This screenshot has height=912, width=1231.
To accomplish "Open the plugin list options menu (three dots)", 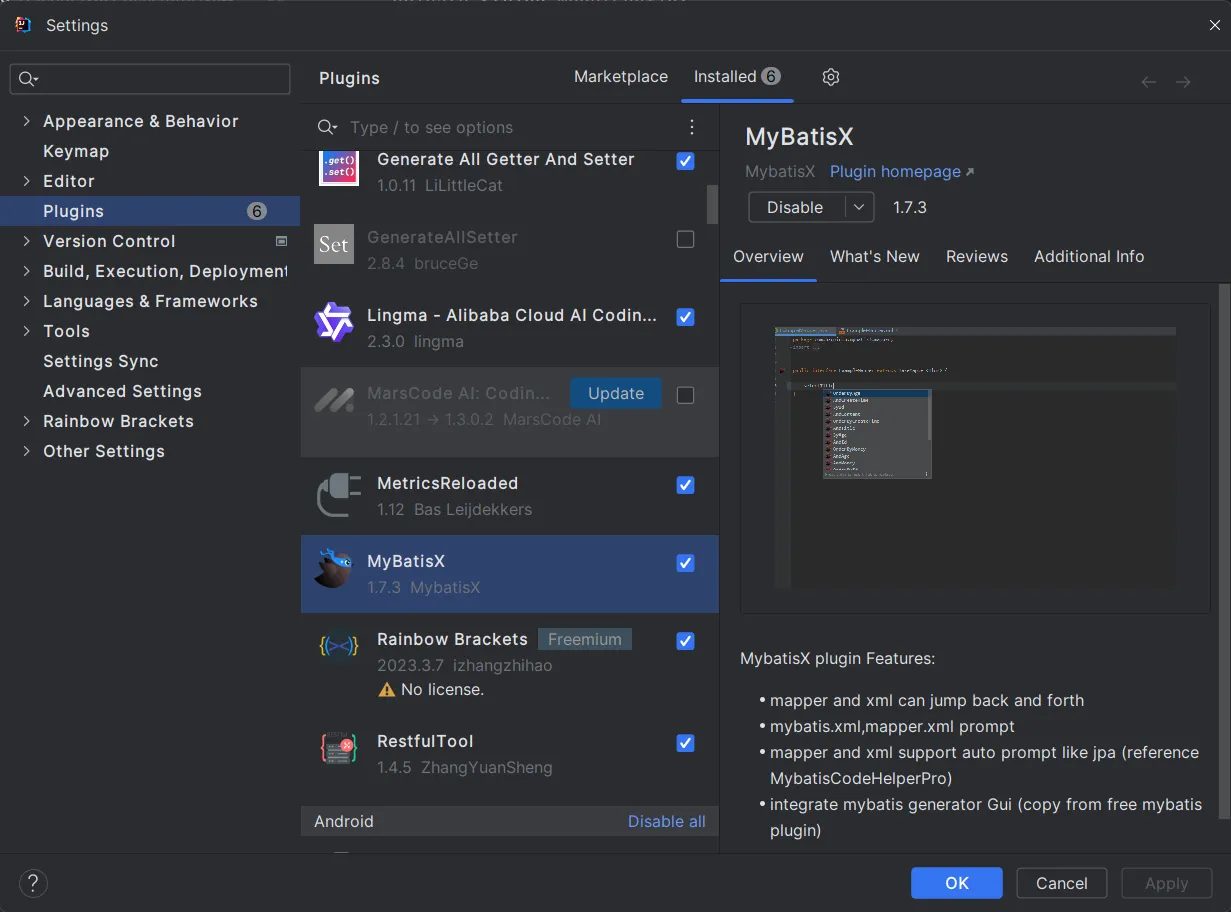I will coord(692,127).
